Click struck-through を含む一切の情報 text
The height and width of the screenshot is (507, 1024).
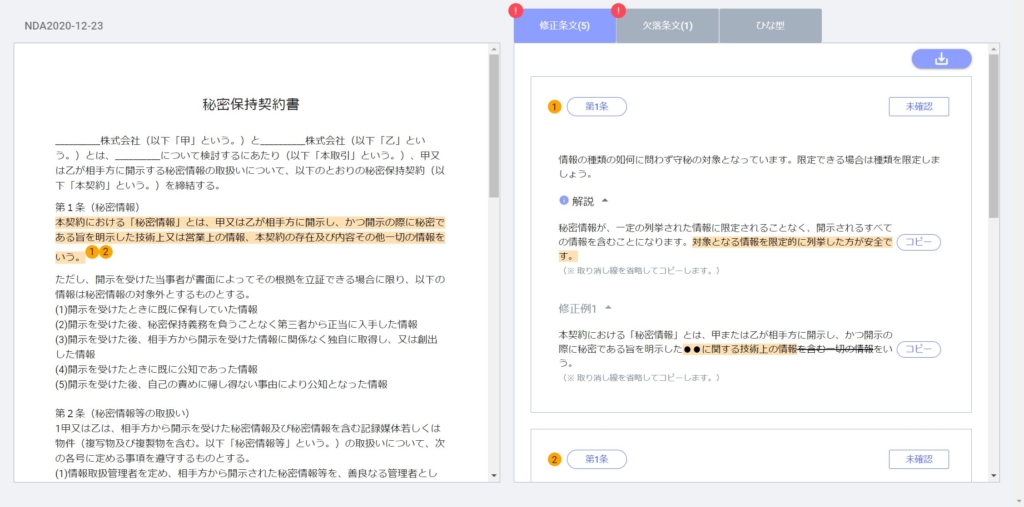pos(836,350)
